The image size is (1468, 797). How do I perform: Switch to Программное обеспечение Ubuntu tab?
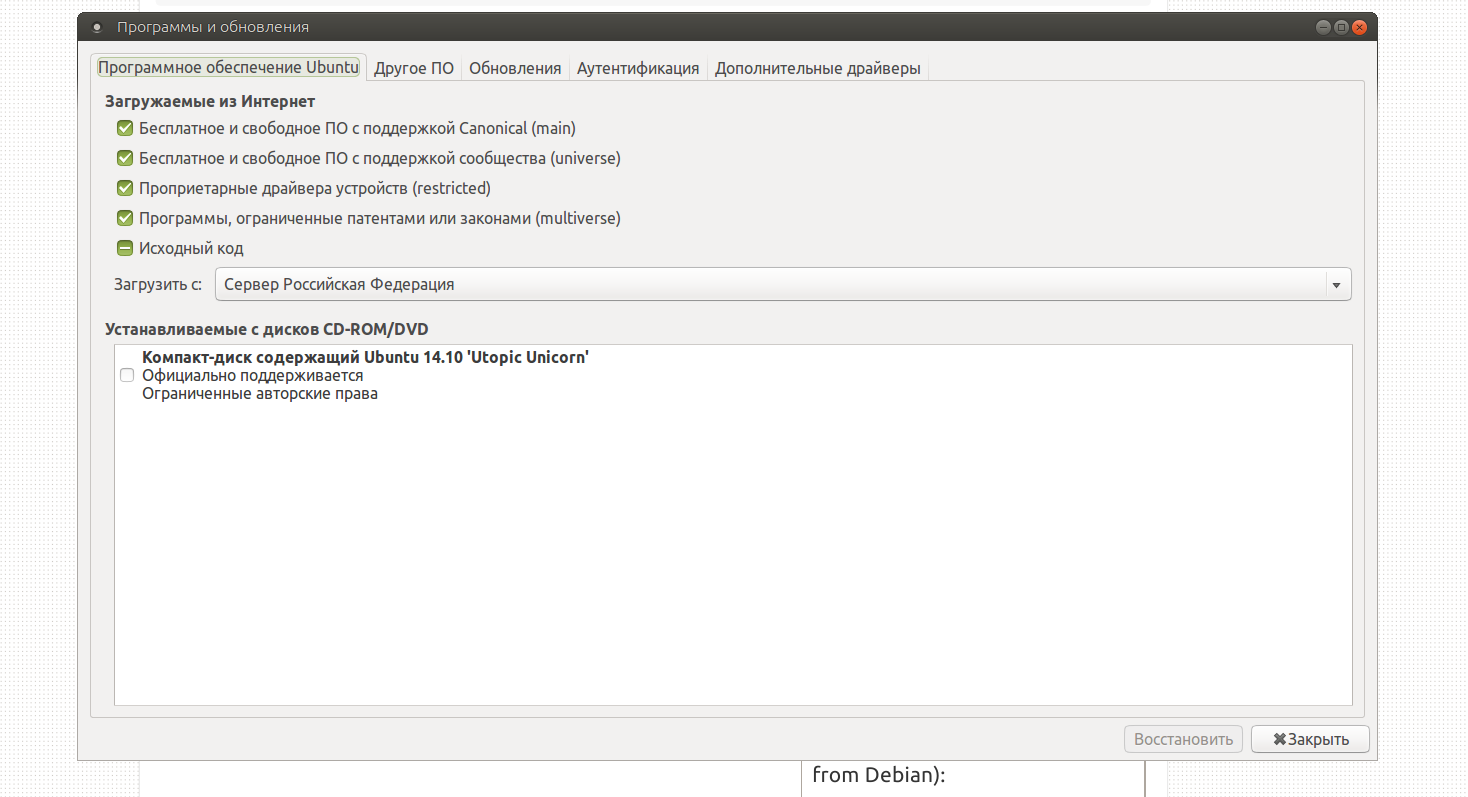[228, 68]
